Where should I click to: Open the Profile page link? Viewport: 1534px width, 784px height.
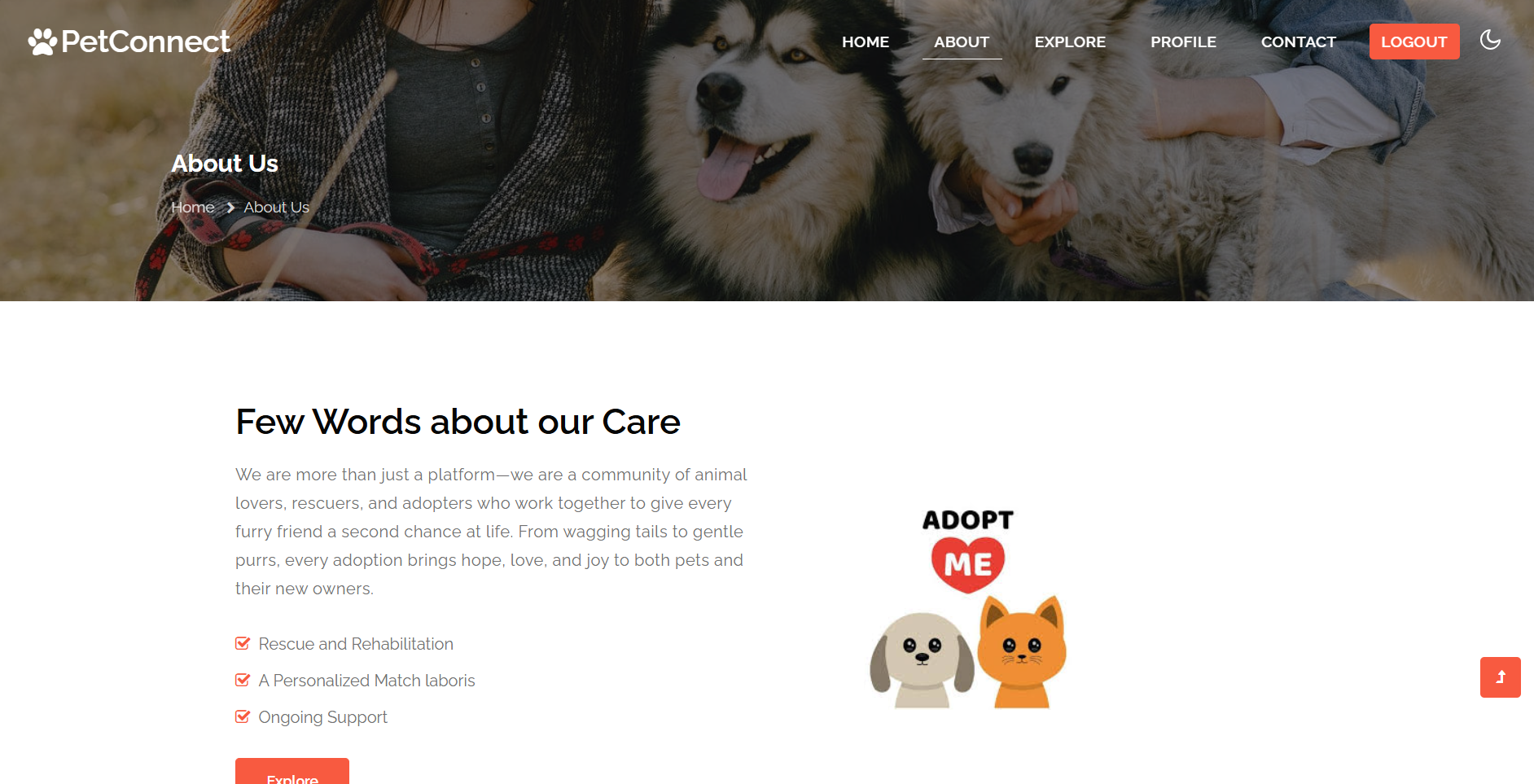tap(1183, 42)
